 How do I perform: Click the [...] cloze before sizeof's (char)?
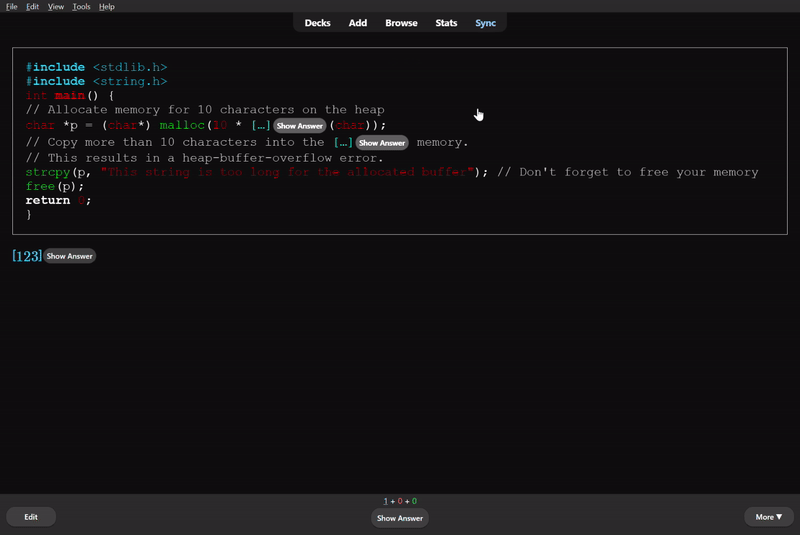(261, 125)
